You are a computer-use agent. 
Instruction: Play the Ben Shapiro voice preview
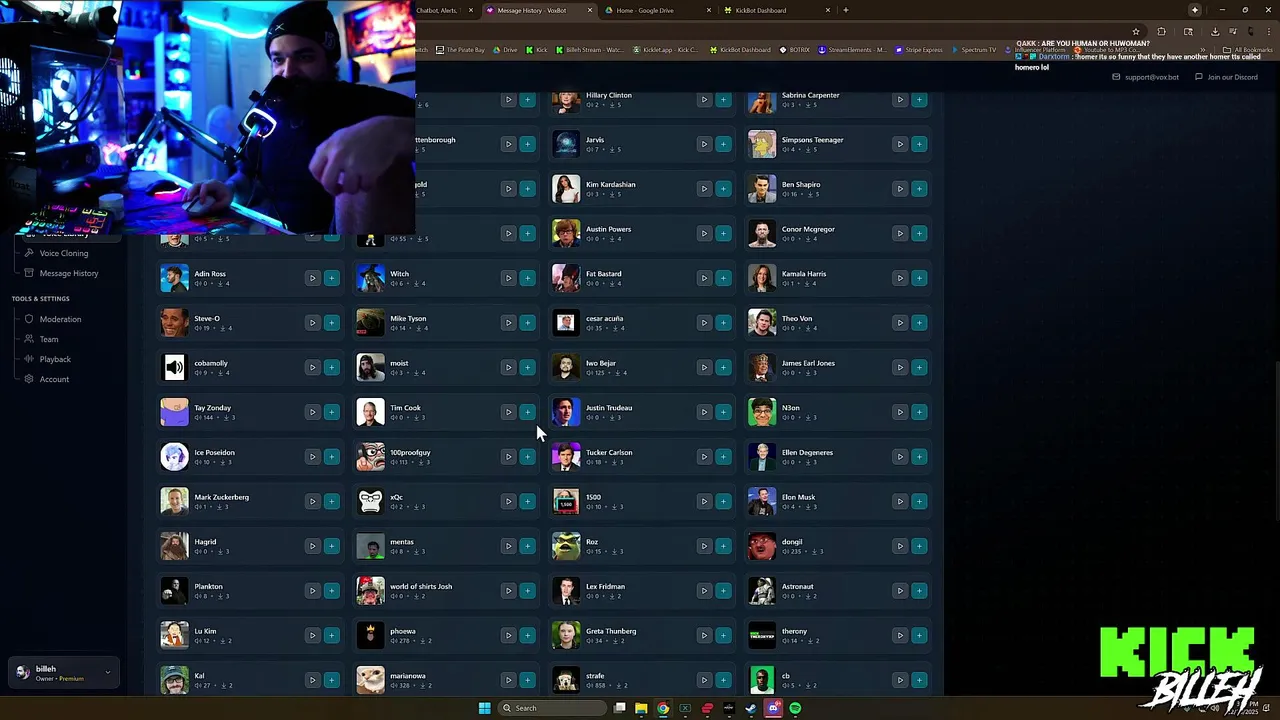pyautogui.click(x=900, y=189)
